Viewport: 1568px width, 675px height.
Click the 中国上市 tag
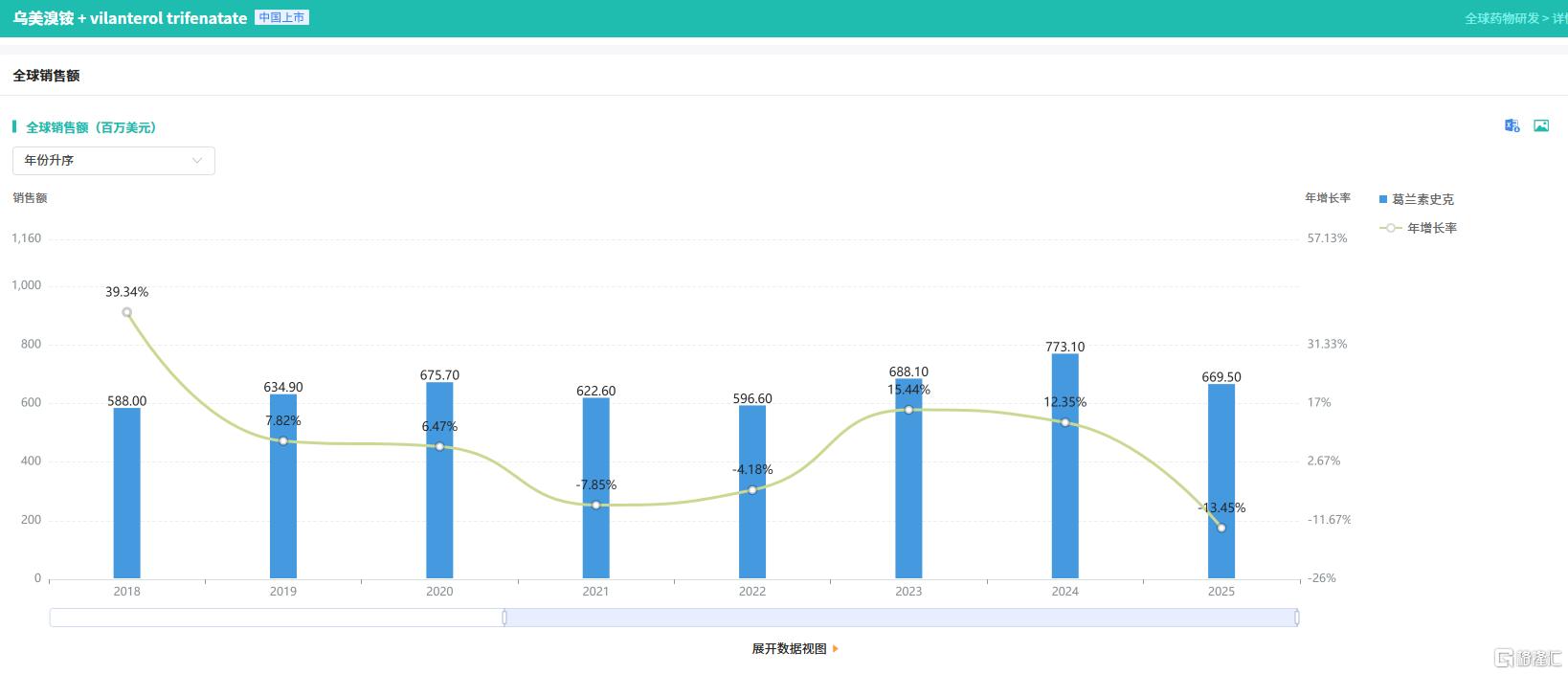pyautogui.click(x=281, y=17)
